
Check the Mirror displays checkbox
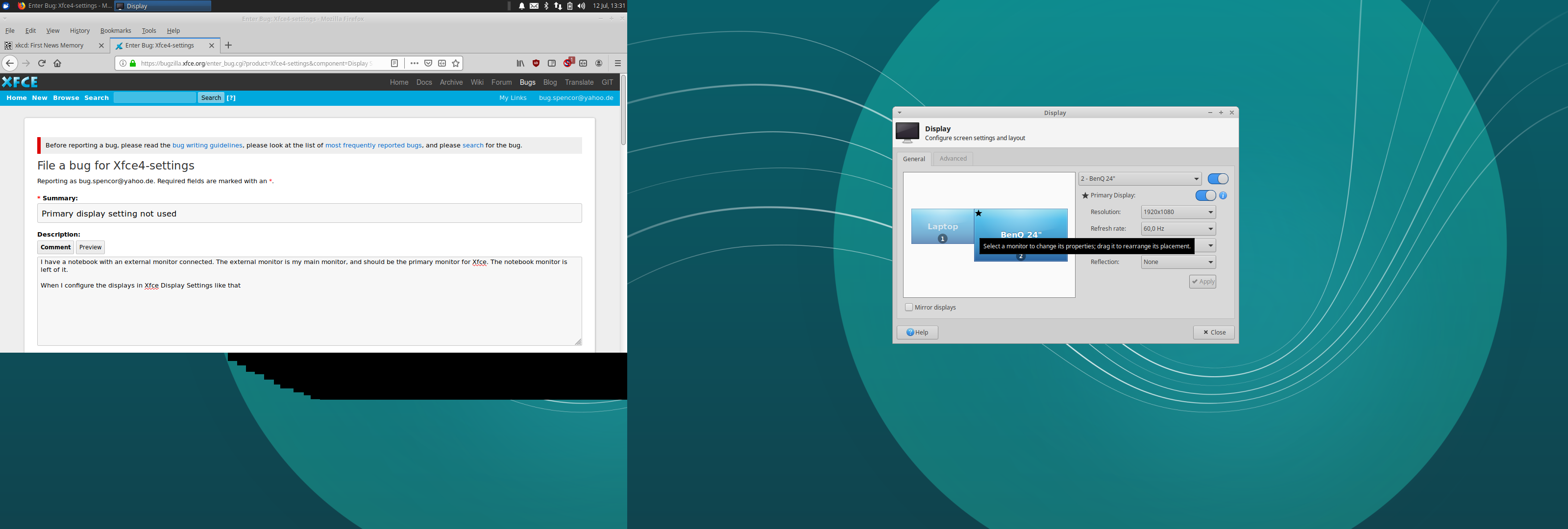click(909, 308)
